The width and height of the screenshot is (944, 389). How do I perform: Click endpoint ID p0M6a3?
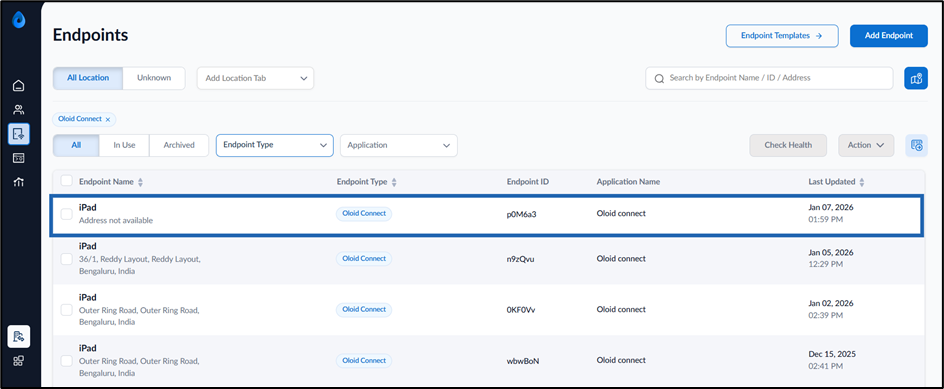point(521,214)
